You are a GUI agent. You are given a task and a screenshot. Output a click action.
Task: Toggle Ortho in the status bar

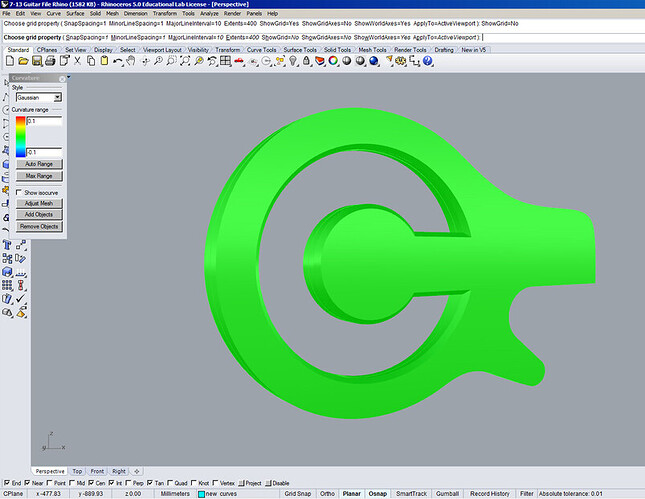click(x=327, y=494)
